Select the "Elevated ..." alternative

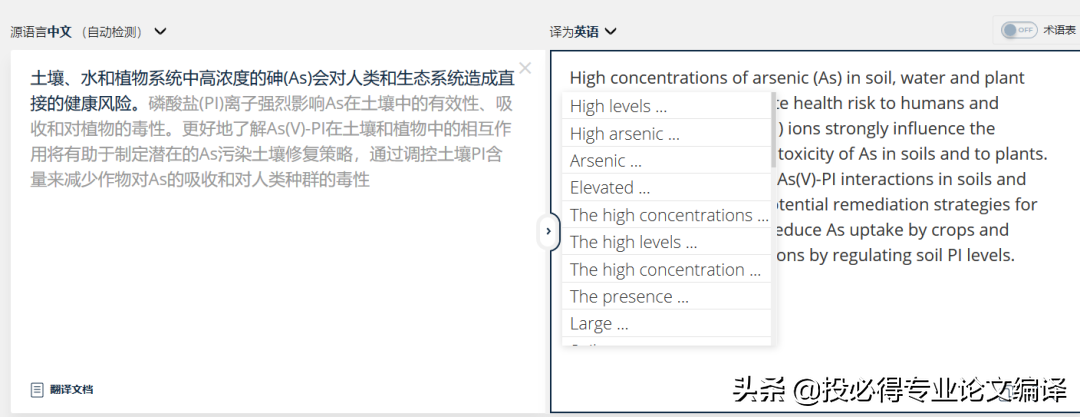point(610,187)
